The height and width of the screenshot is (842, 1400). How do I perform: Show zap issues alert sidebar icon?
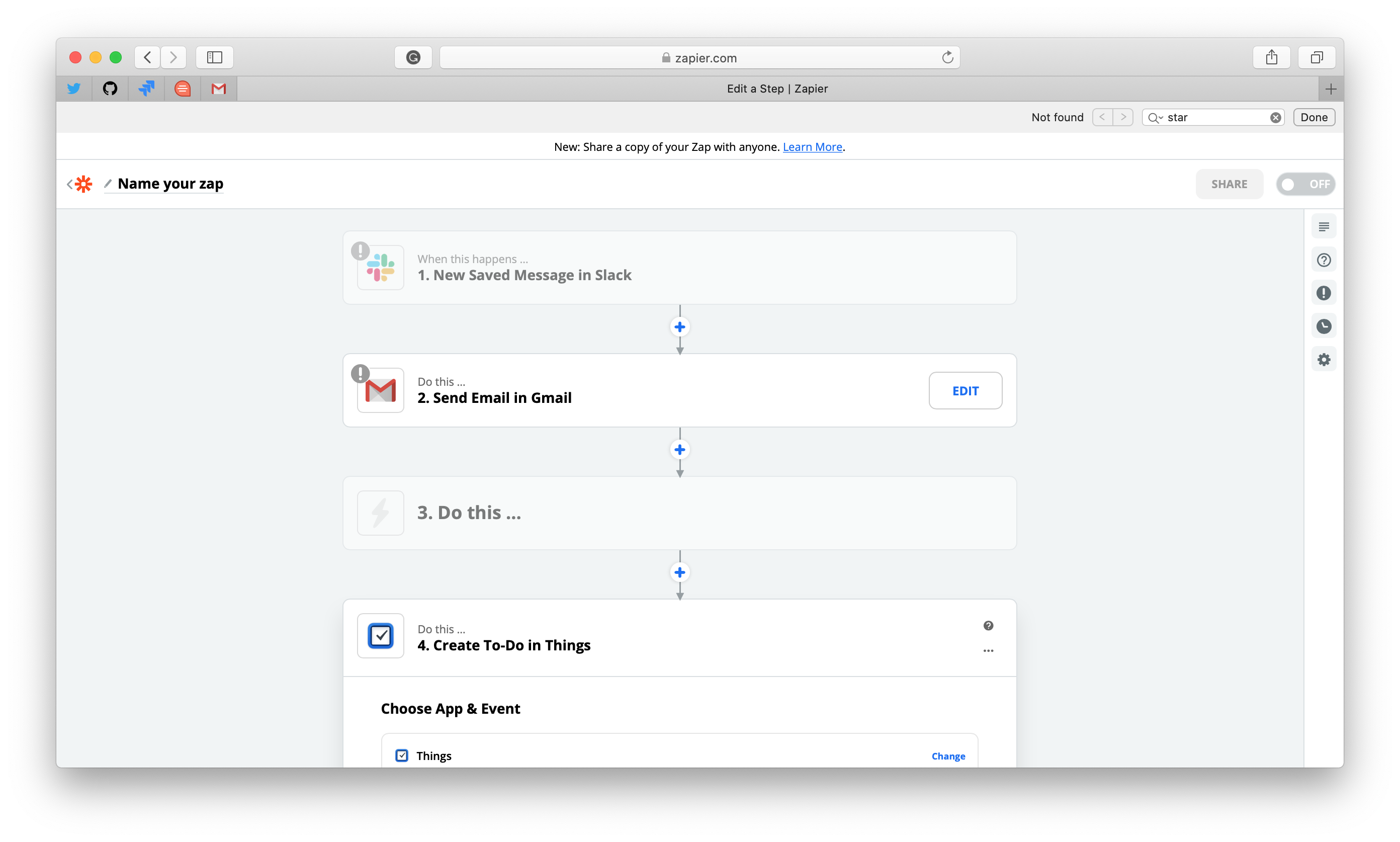tap(1324, 293)
